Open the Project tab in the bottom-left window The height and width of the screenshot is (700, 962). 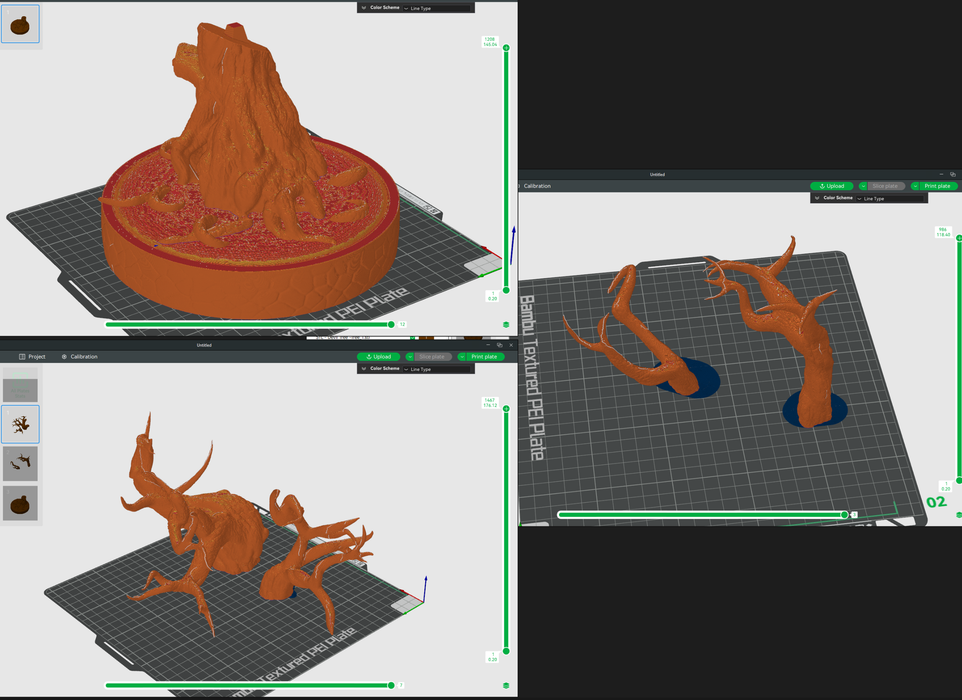click(x=32, y=357)
